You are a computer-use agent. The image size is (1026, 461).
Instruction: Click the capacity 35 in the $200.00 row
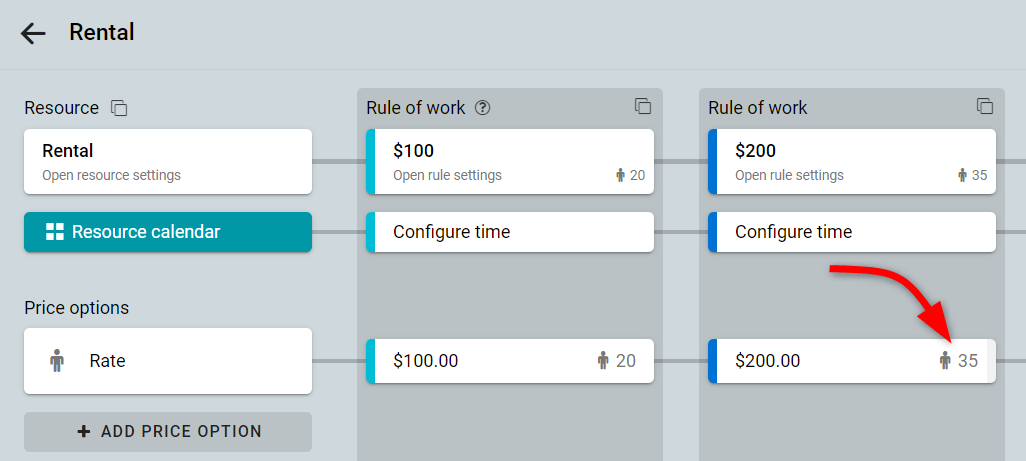click(x=968, y=361)
